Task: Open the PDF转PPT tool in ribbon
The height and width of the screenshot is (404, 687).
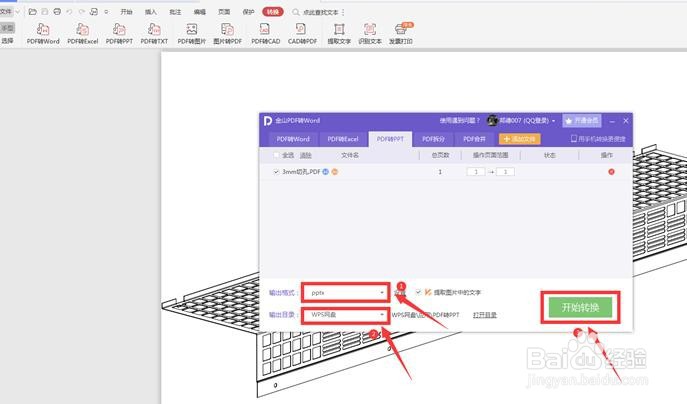Action: coord(119,34)
